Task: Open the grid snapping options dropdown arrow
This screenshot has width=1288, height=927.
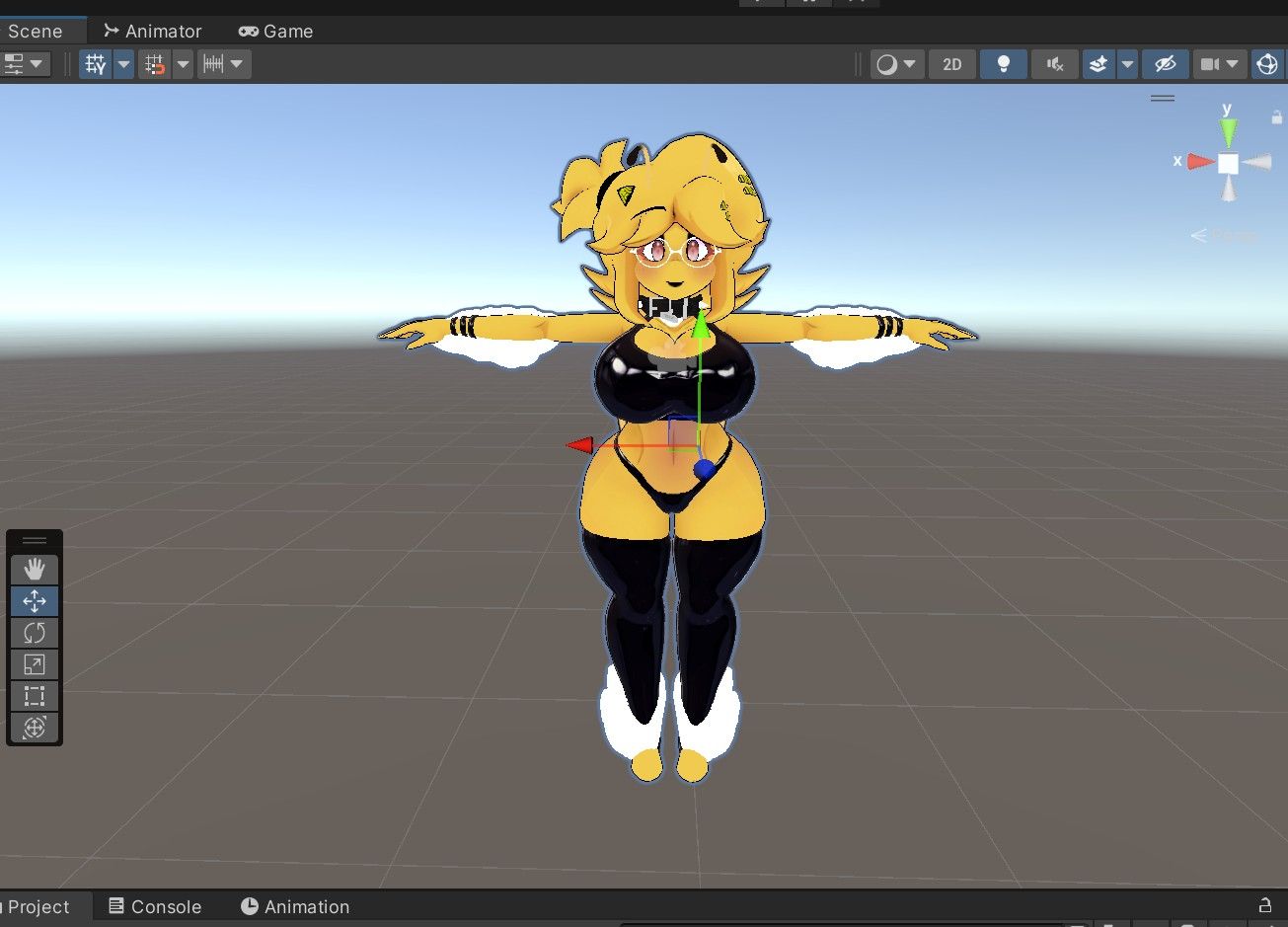Action: 183,64
